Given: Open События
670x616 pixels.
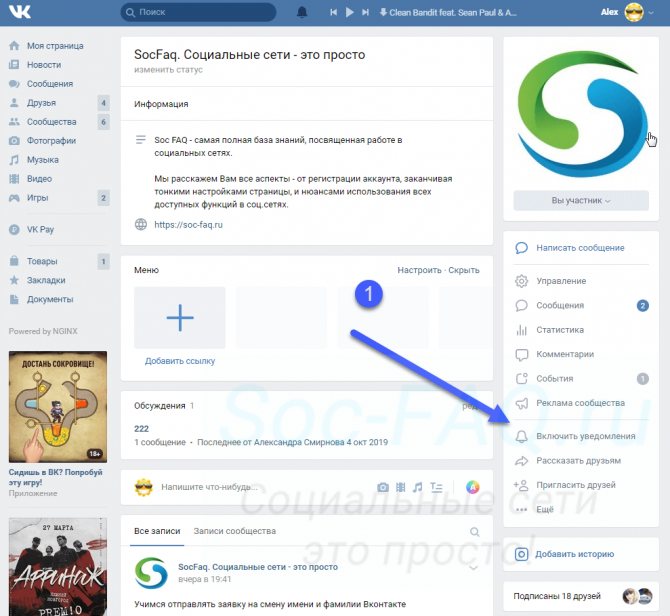Looking at the screenshot, I should pyautogui.click(x=555, y=378).
